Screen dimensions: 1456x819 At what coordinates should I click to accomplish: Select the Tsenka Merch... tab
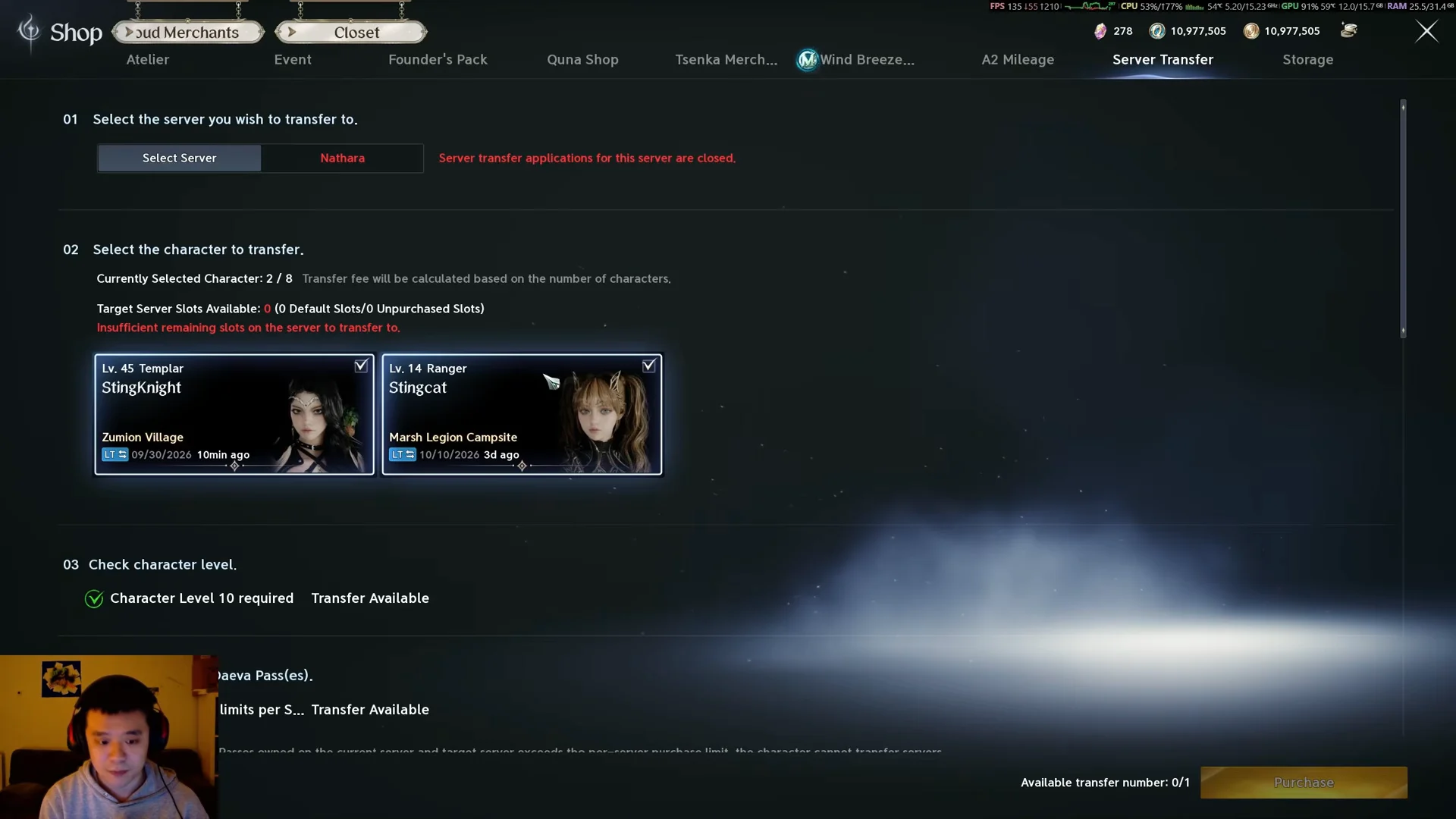[726, 60]
